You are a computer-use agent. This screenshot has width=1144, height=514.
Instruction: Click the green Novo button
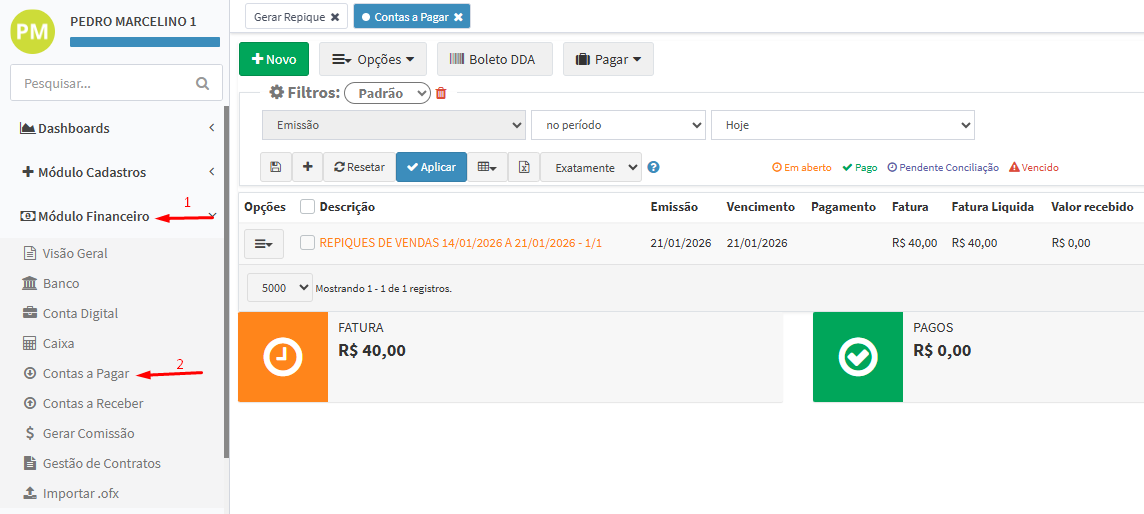pos(274,59)
